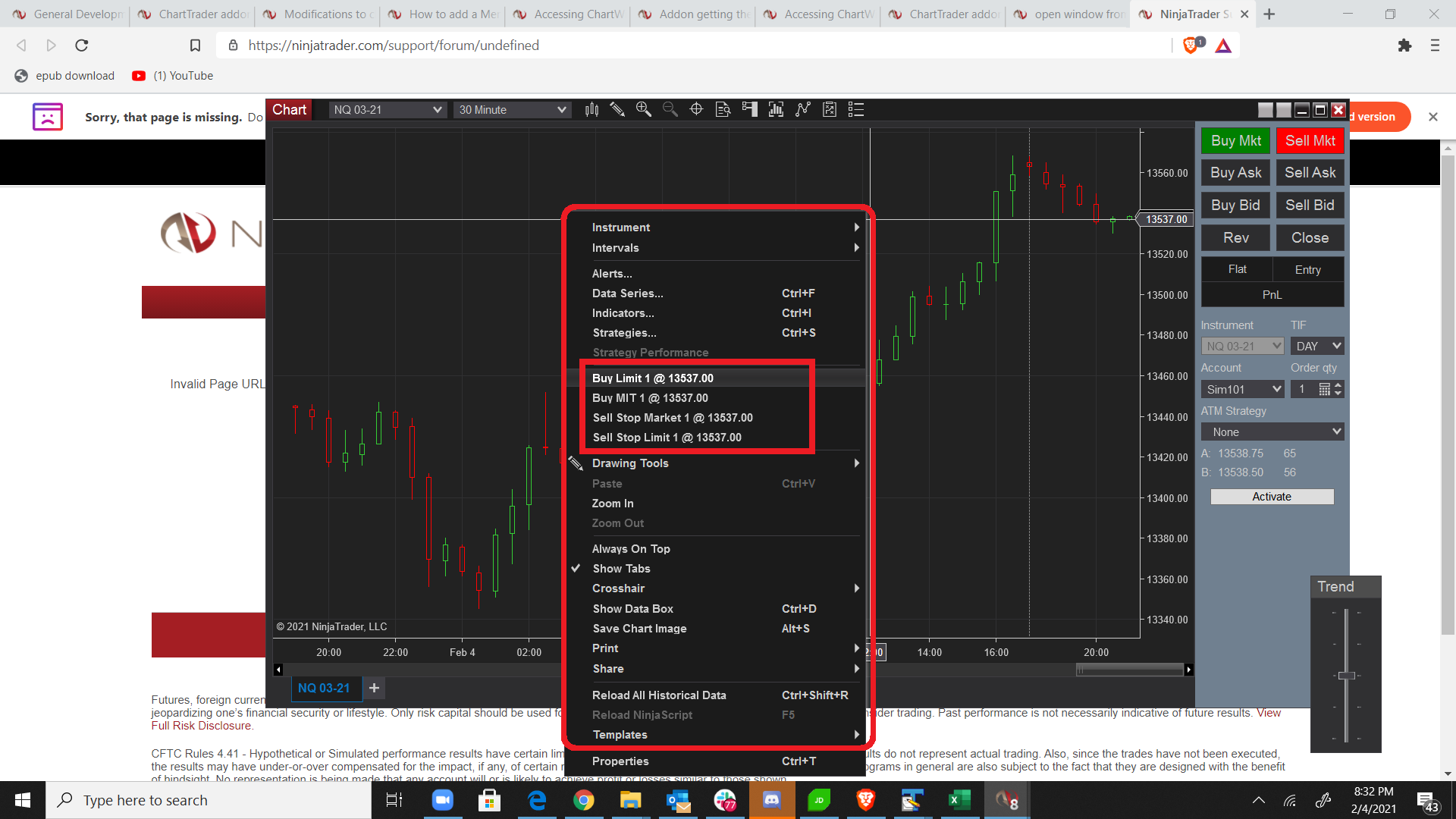Select Buy Limit 1 @ 13537.00 menu entry
Image resolution: width=1456 pixels, height=819 pixels.
click(652, 378)
